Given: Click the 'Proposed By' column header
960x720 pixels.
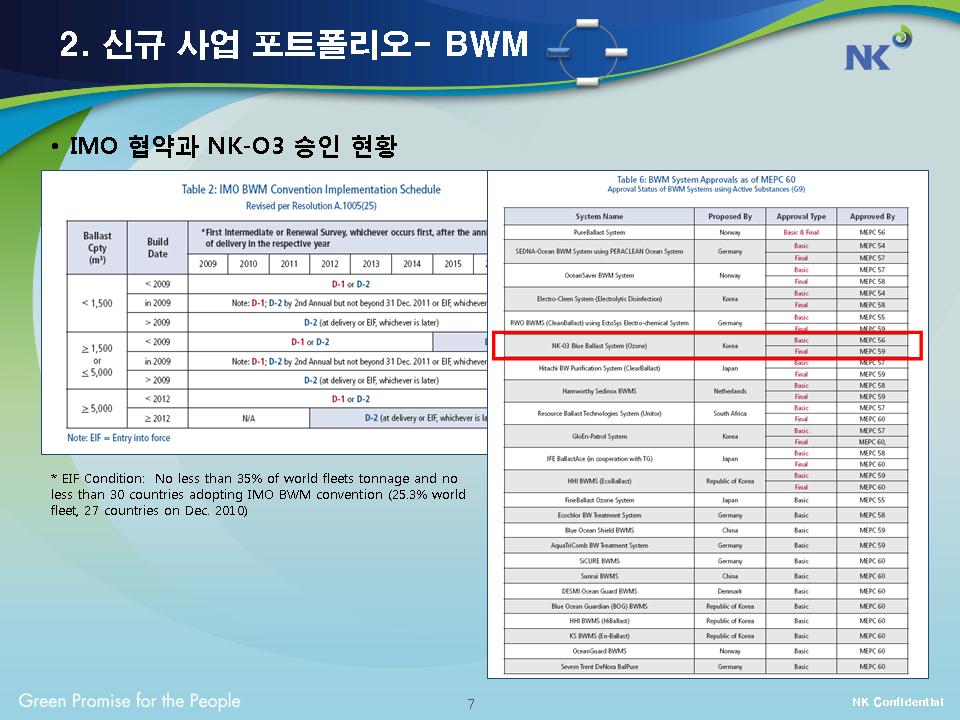Looking at the screenshot, I should point(730,216).
